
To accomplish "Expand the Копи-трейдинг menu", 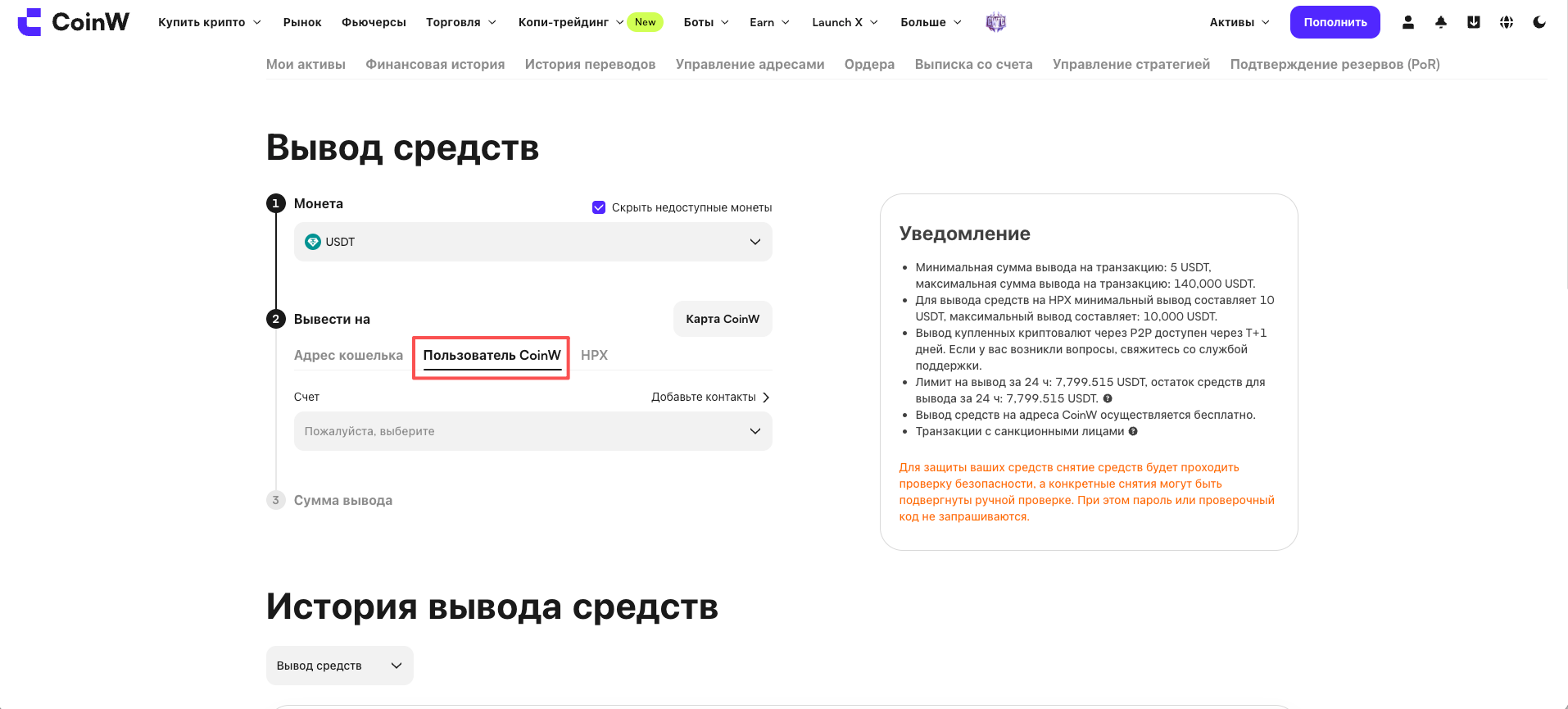I will 571,22.
